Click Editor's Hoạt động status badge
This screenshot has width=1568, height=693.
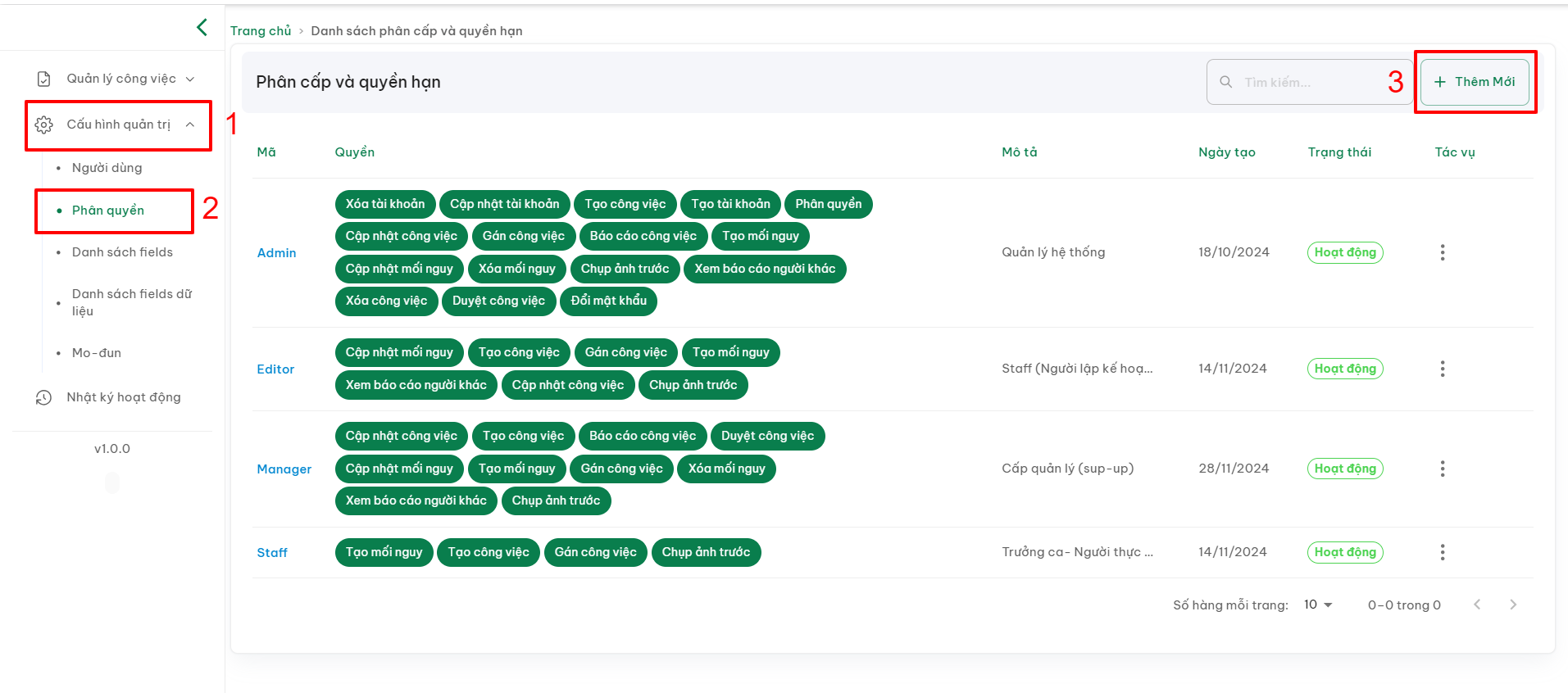point(1345,369)
